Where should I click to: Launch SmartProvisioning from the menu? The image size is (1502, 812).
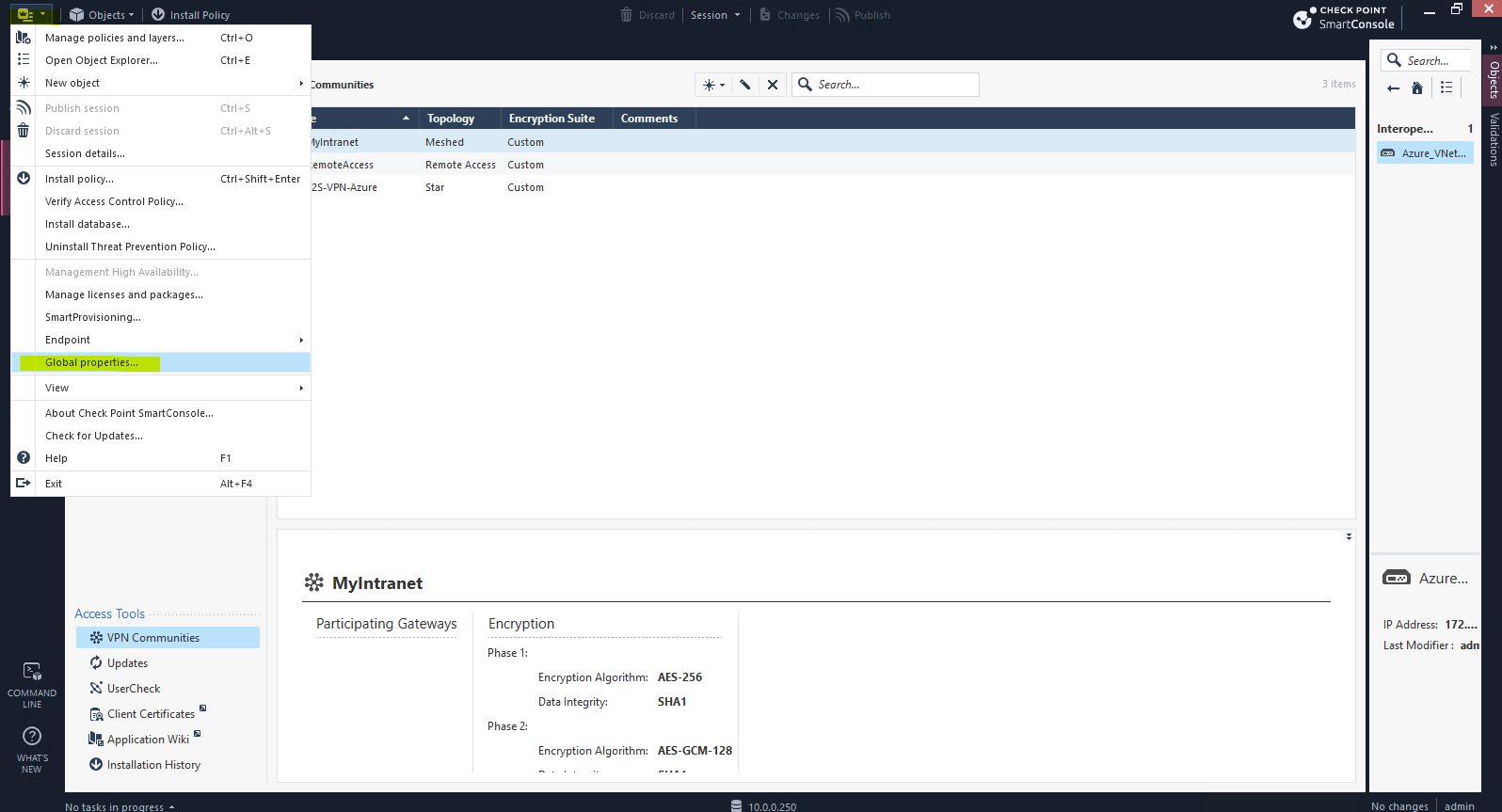161,317
